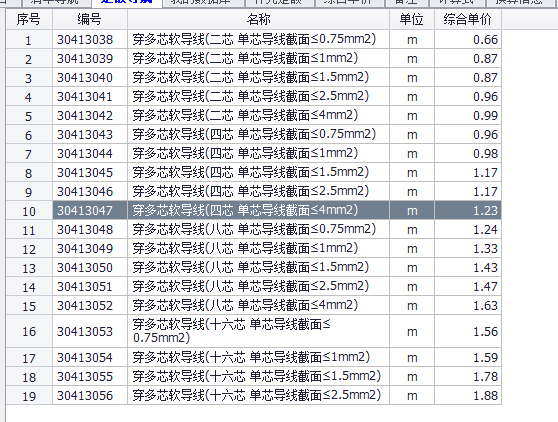Select code cell 30413041
558x422 pixels.
click(x=90, y=97)
